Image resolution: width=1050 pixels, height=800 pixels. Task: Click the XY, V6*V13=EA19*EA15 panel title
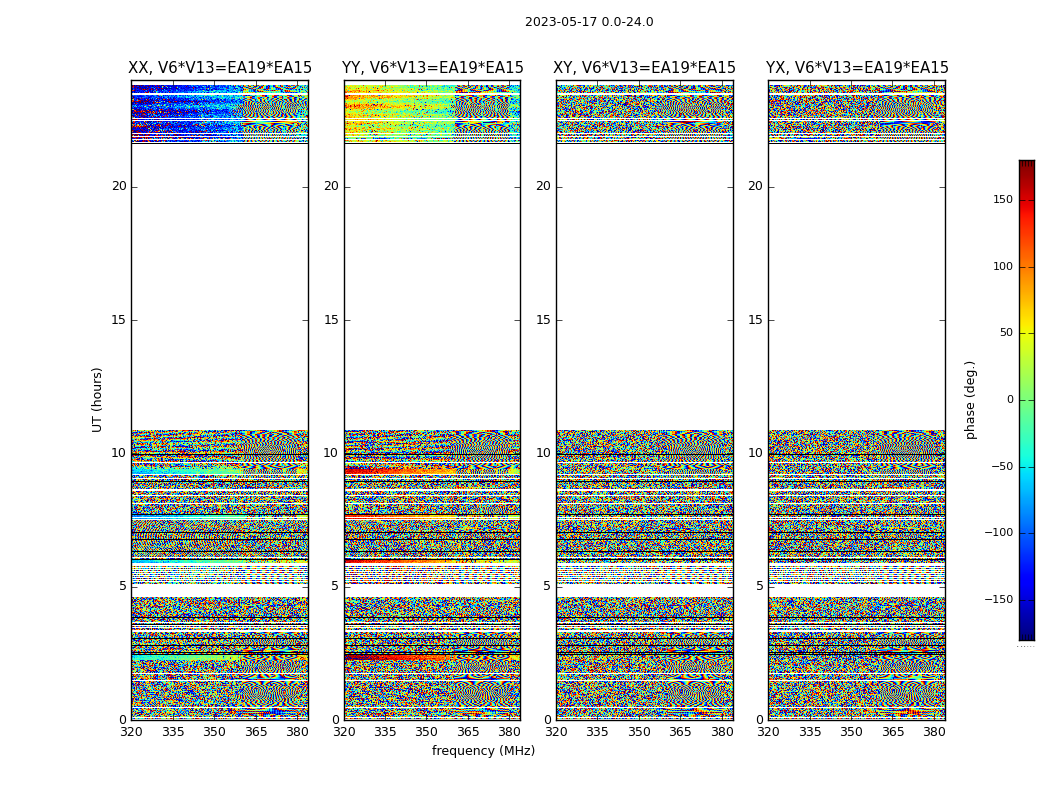(x=644, y=68)
